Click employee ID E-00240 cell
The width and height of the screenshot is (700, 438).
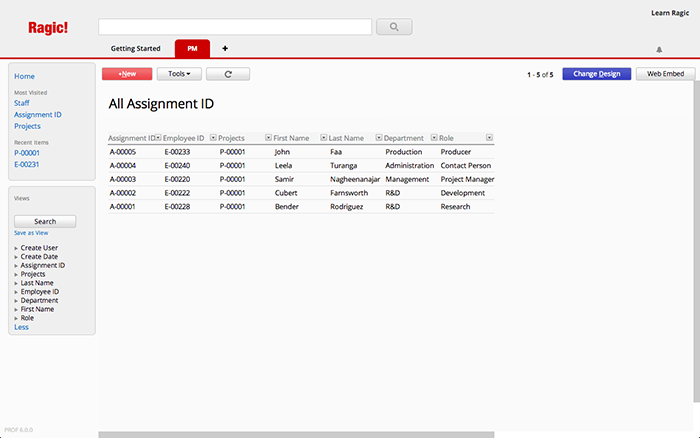tap(177, 166)
